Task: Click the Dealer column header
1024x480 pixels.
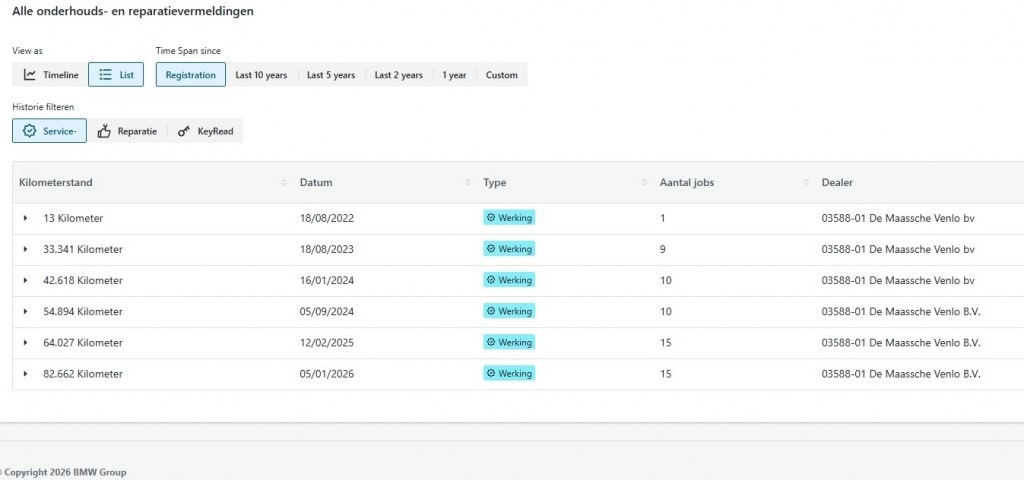Action: tap(837, 183)
